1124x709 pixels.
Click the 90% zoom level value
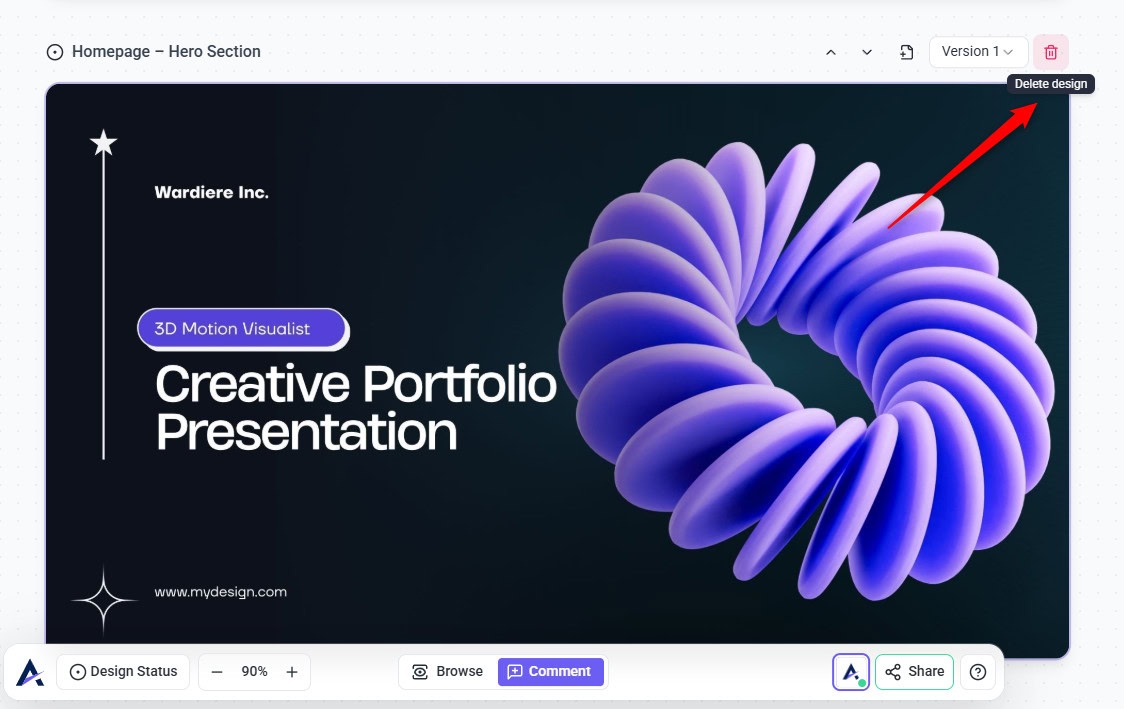254,672
